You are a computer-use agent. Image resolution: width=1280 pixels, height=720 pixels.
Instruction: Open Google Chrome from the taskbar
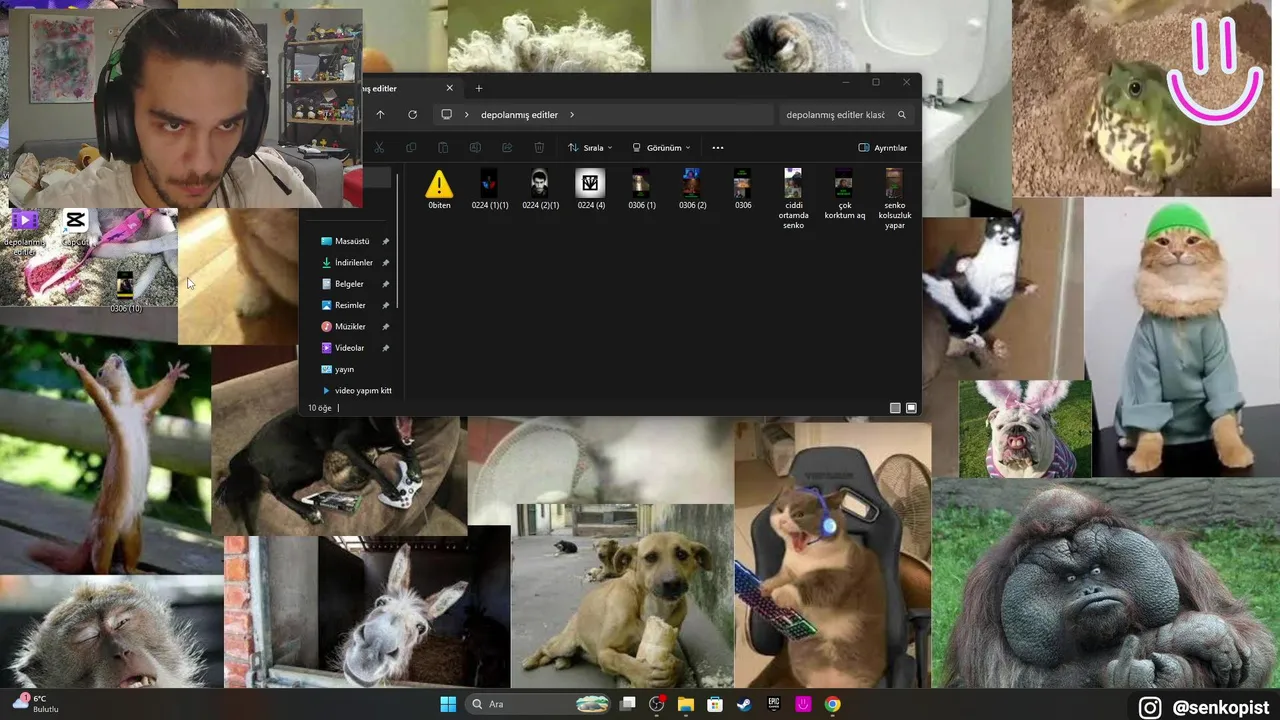832,704
